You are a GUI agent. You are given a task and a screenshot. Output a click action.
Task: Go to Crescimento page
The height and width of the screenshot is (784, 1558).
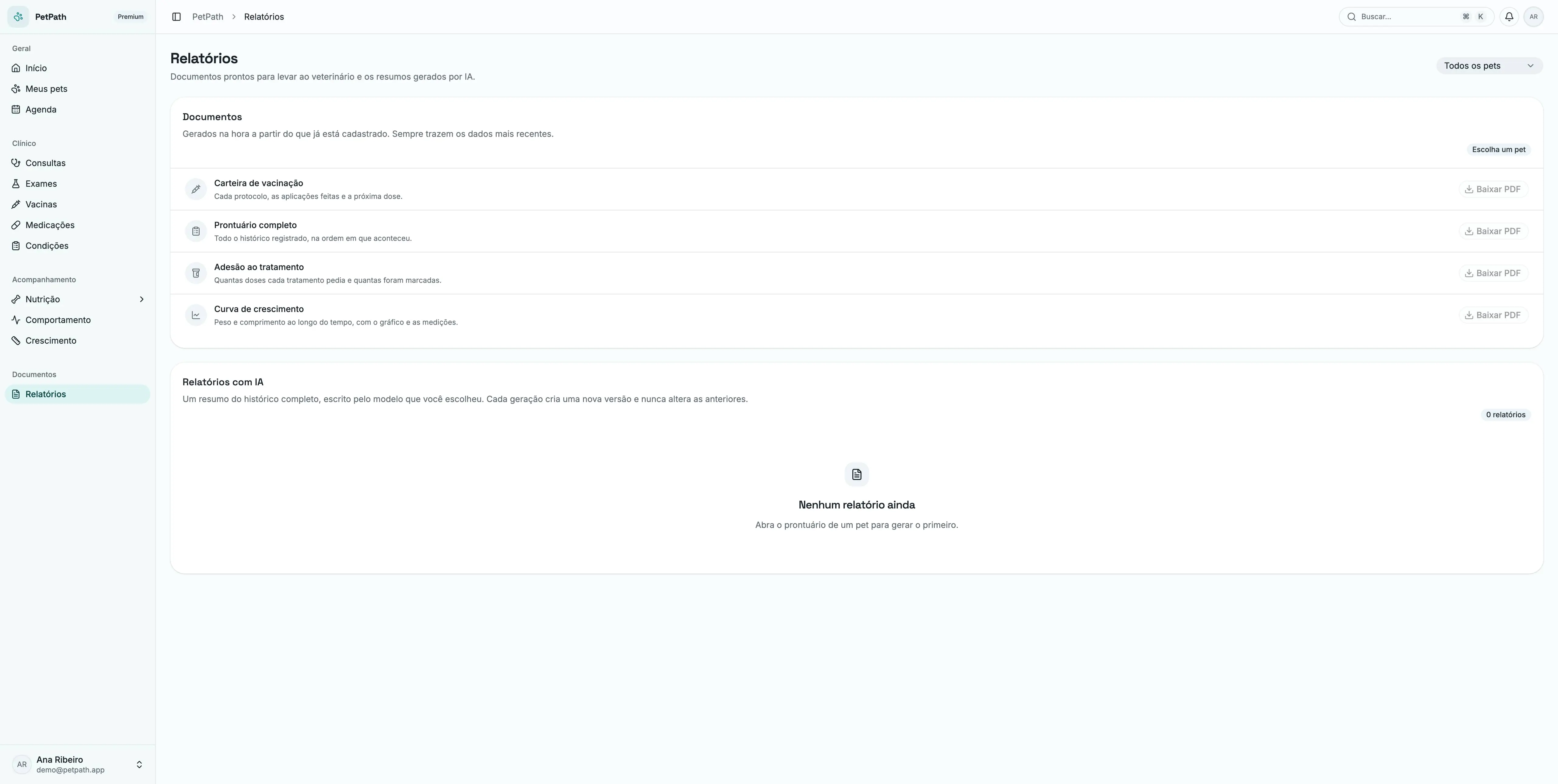coord(77,340)
